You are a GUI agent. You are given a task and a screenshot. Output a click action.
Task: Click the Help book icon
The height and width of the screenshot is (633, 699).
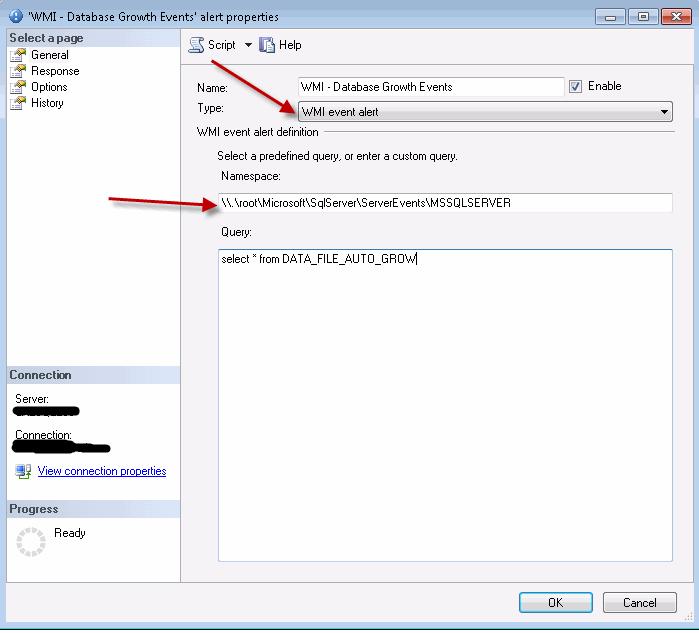point(267,45)
